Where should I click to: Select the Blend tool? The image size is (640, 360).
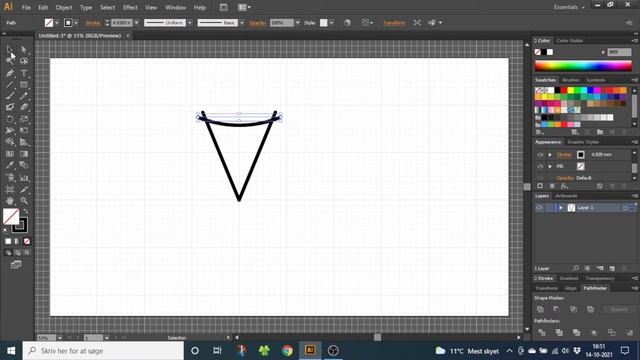(24, 165)
